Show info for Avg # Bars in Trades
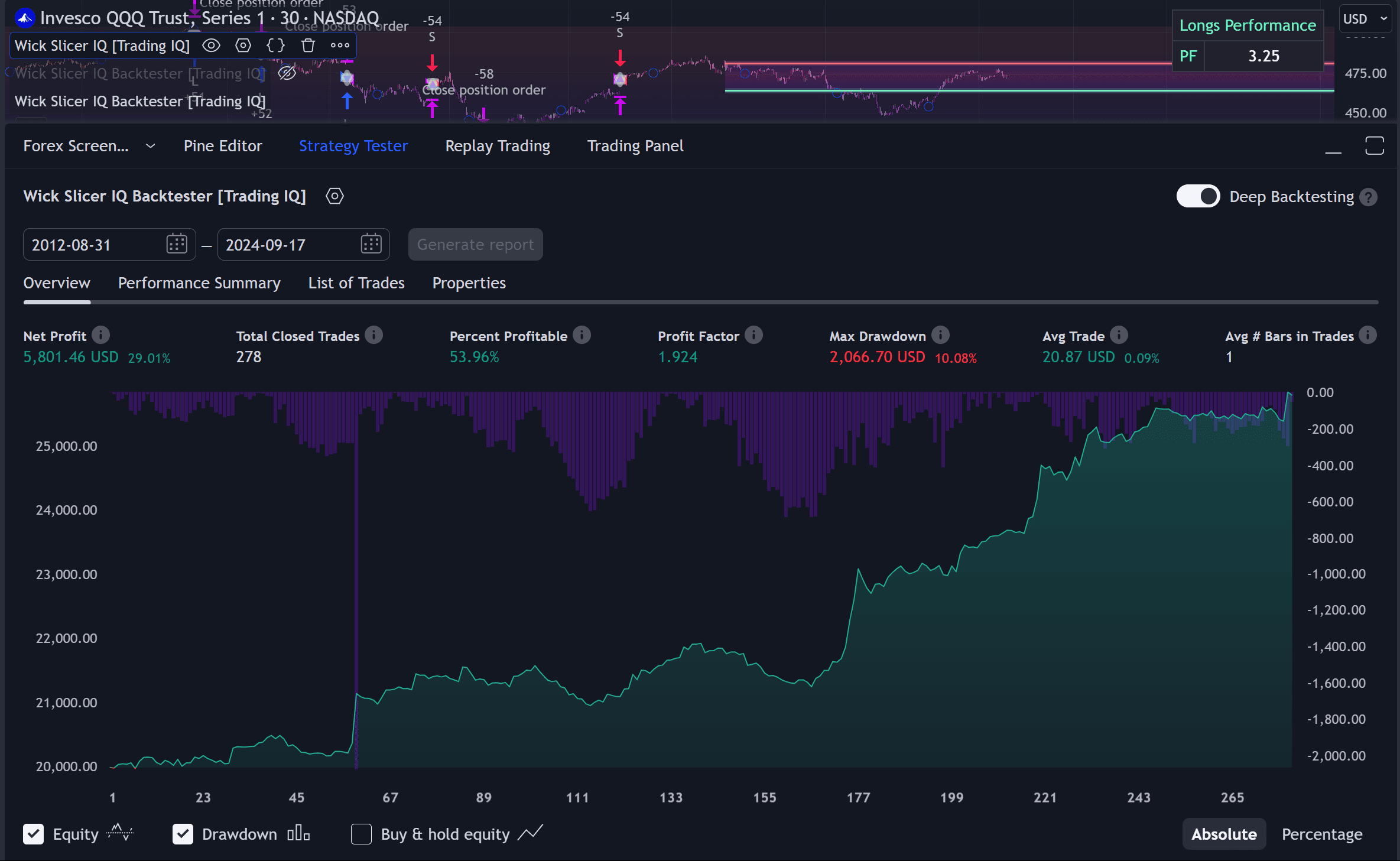1400x861 pixels. tap(1367, 335)
